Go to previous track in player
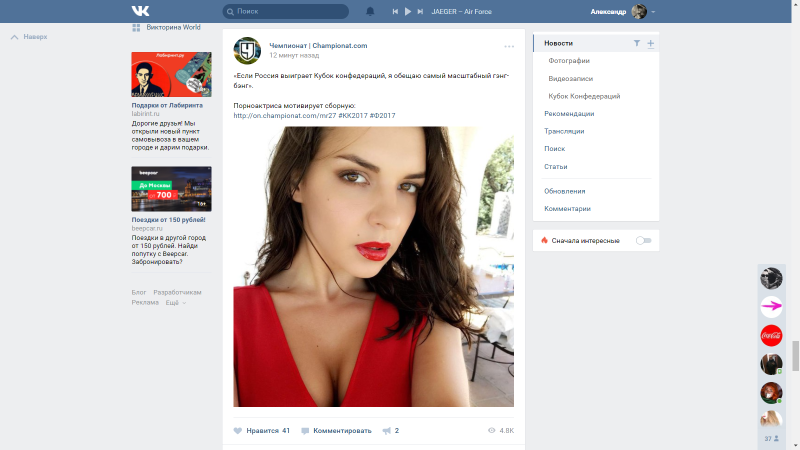The image size is (800, 450). point(394,11)
